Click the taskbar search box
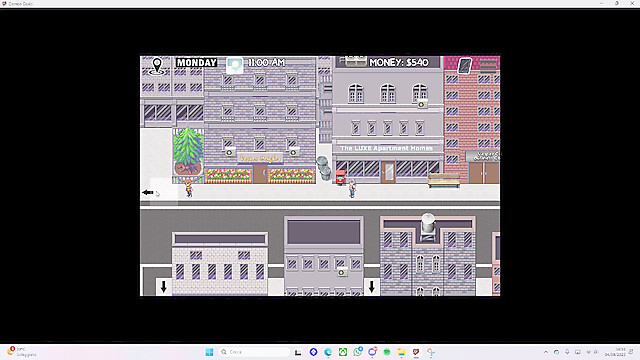 point(254,352)
